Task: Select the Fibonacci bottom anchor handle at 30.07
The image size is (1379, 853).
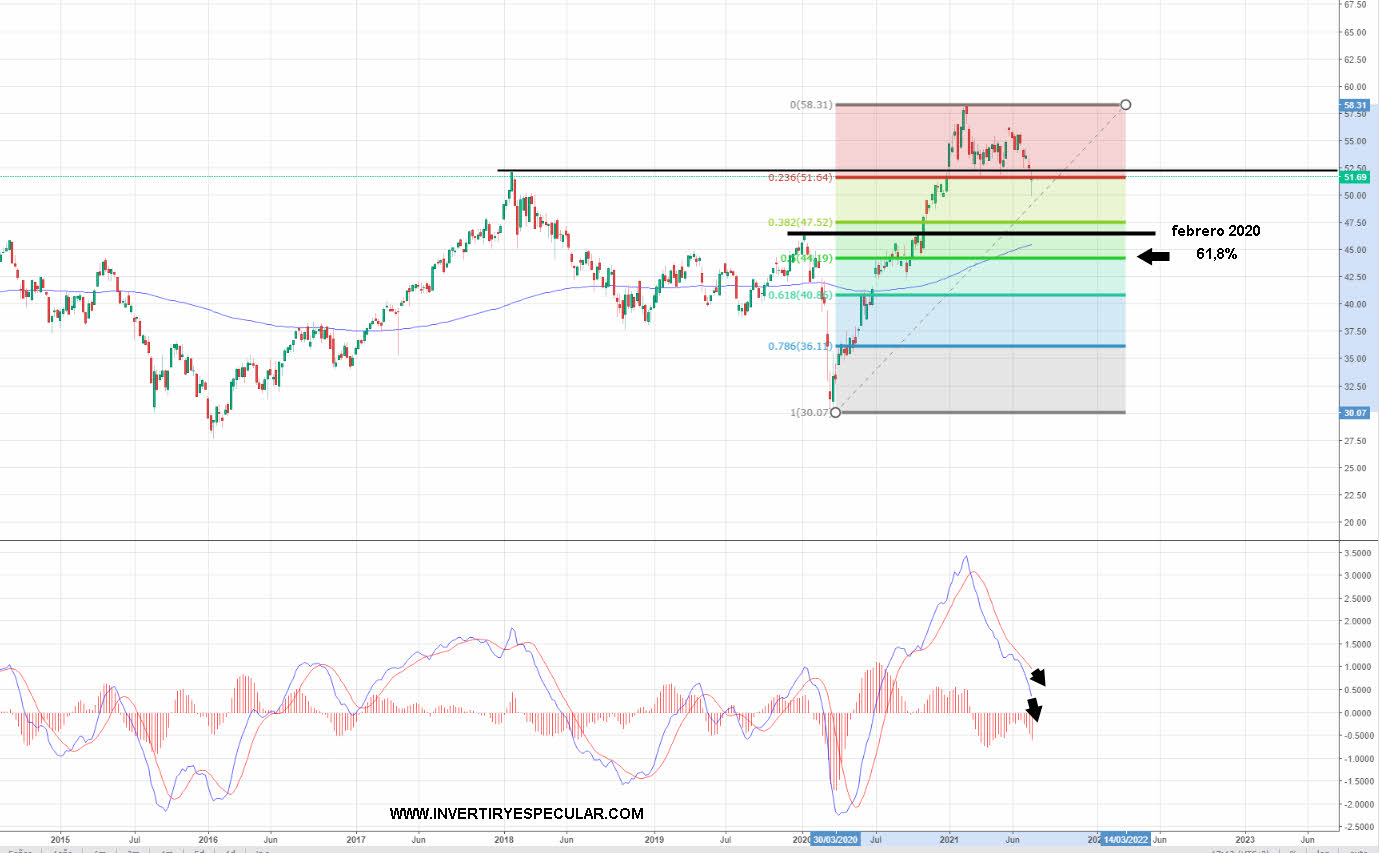Action: (836, 412)
